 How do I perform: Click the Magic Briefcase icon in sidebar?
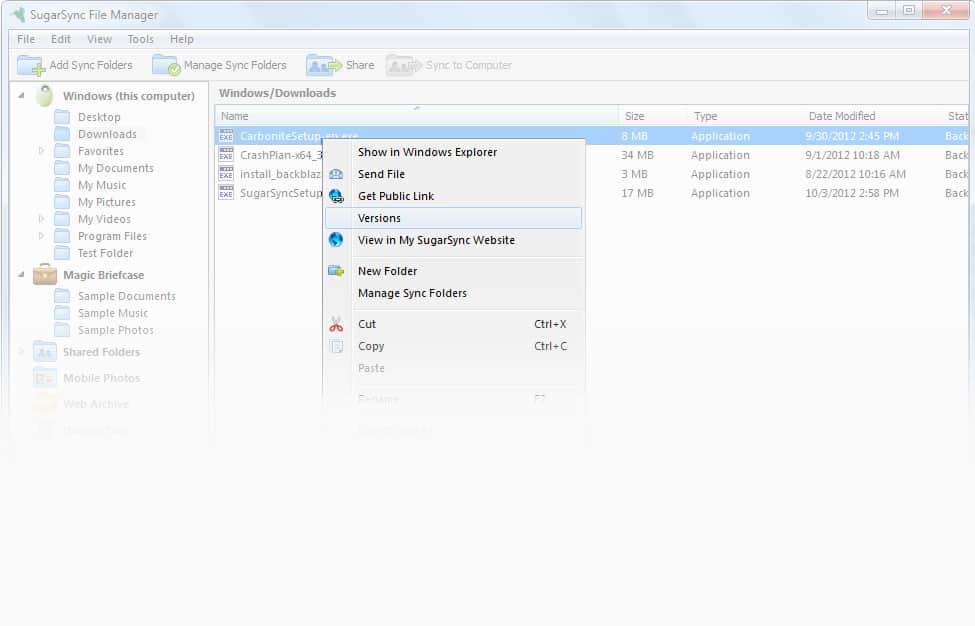45,275
